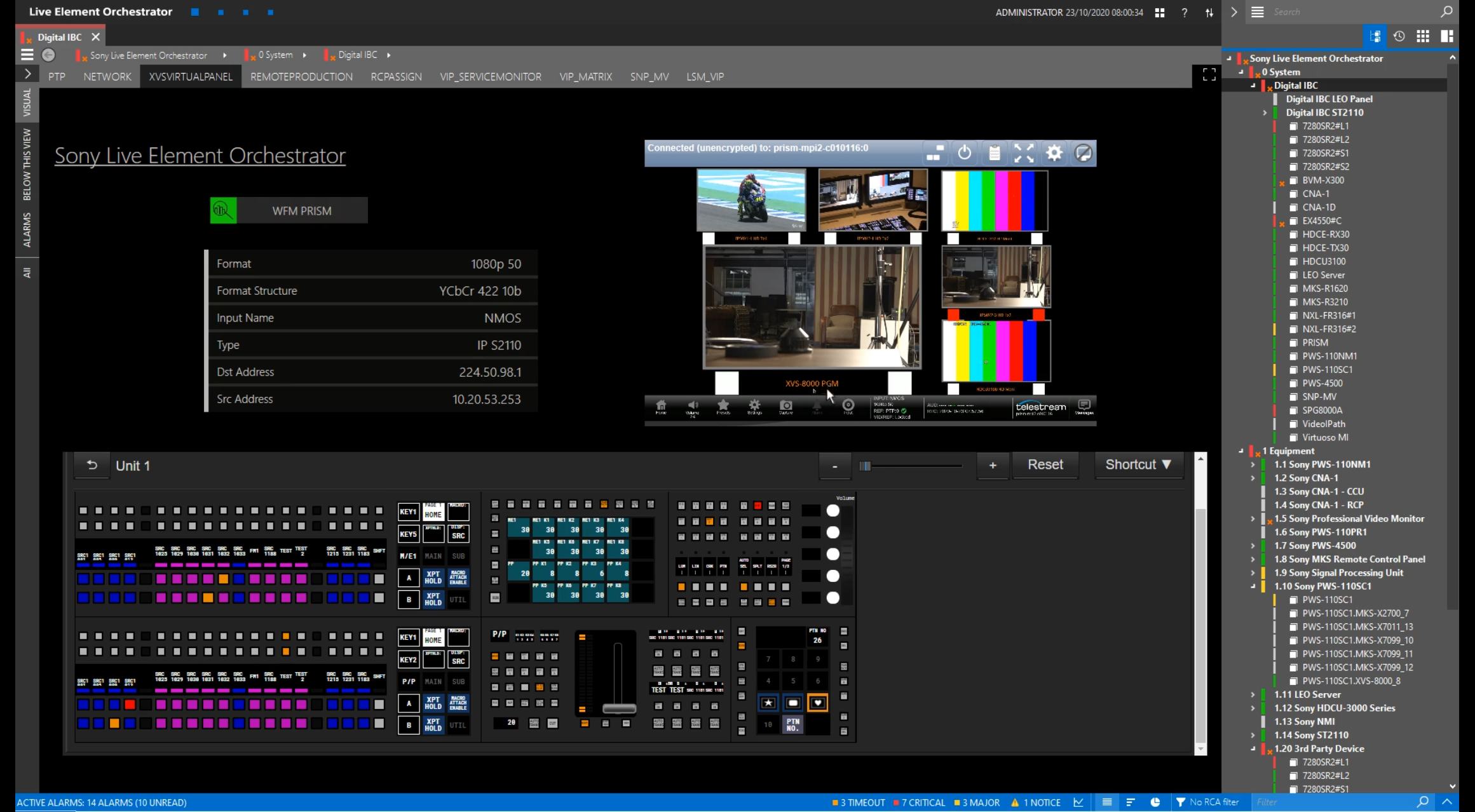The width and height of the screenshot is (1475, 812).
Task: Click the 7 CRITICAL alarms indicator
Action: (920, 802)
